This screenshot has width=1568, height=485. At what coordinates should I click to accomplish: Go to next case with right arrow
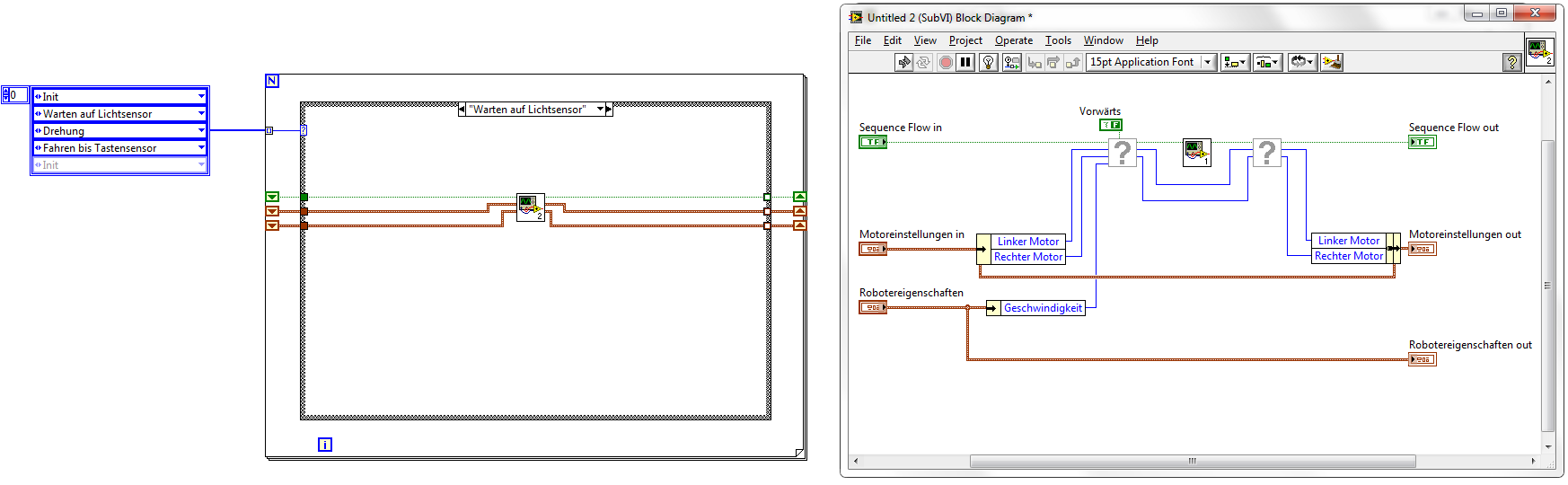[x=609, y=110]
